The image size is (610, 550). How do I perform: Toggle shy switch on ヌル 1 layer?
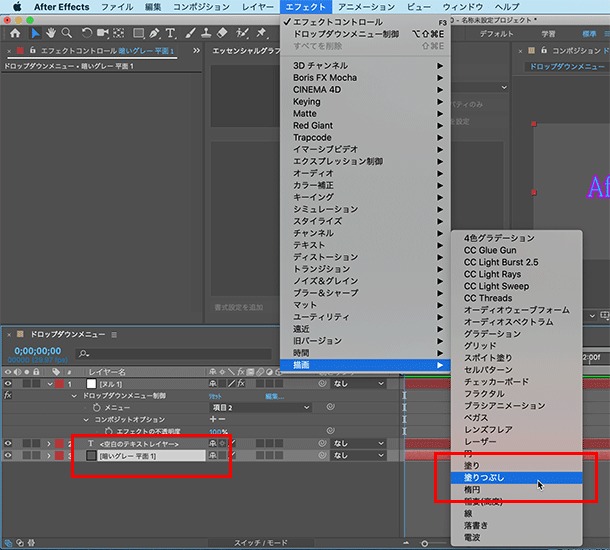[213, 384]
